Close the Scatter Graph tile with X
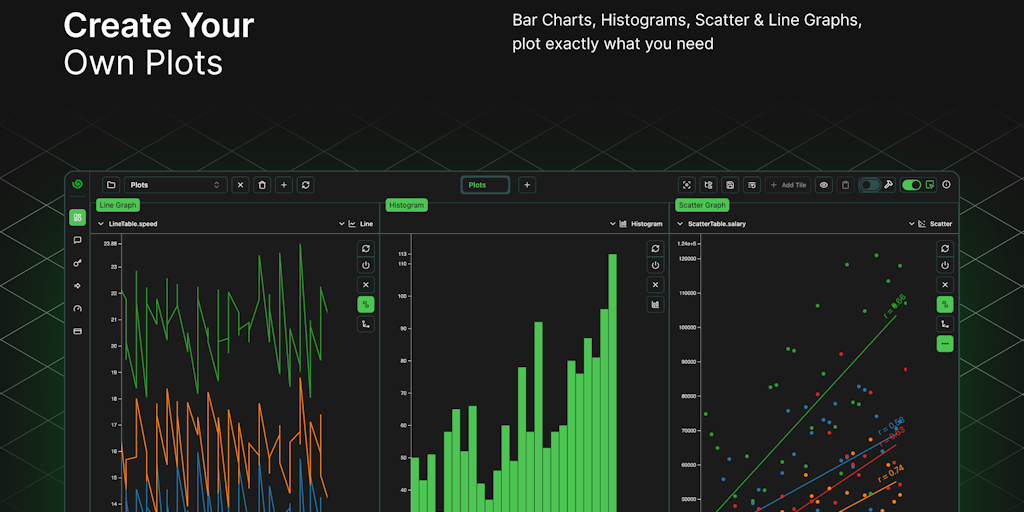Screen dimensions: 1024x512 [x=945, y=285]
